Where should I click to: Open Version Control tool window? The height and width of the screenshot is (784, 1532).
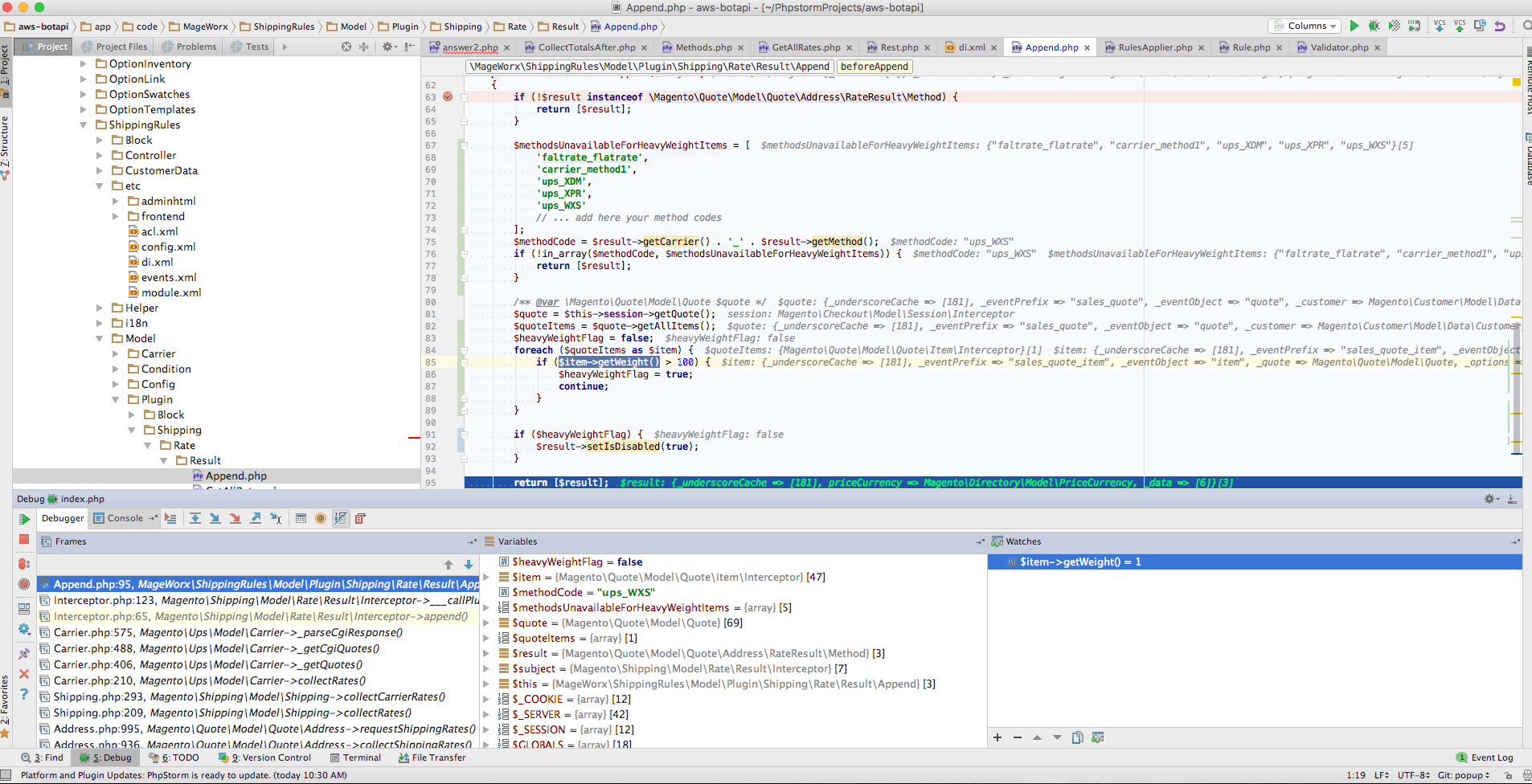point(264,757)
